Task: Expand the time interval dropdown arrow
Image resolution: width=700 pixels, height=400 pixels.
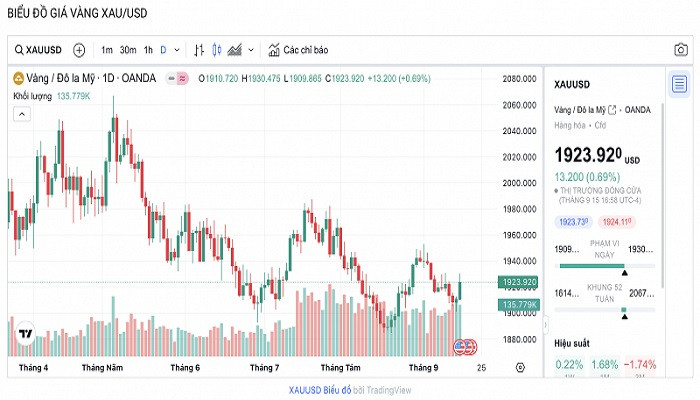Action: (177, 50)
